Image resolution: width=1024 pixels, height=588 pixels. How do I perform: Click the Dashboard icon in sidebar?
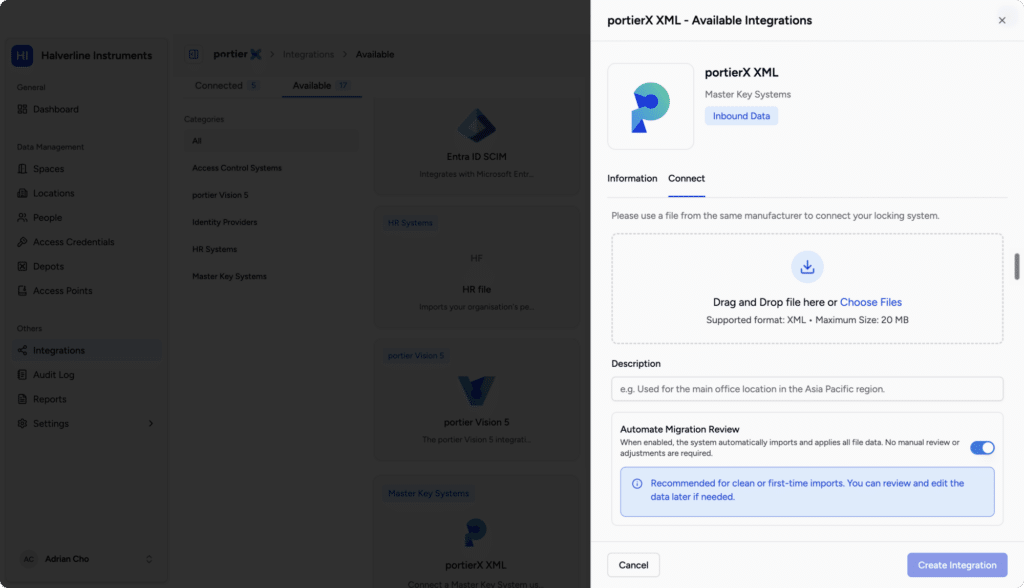pos(22,109)
